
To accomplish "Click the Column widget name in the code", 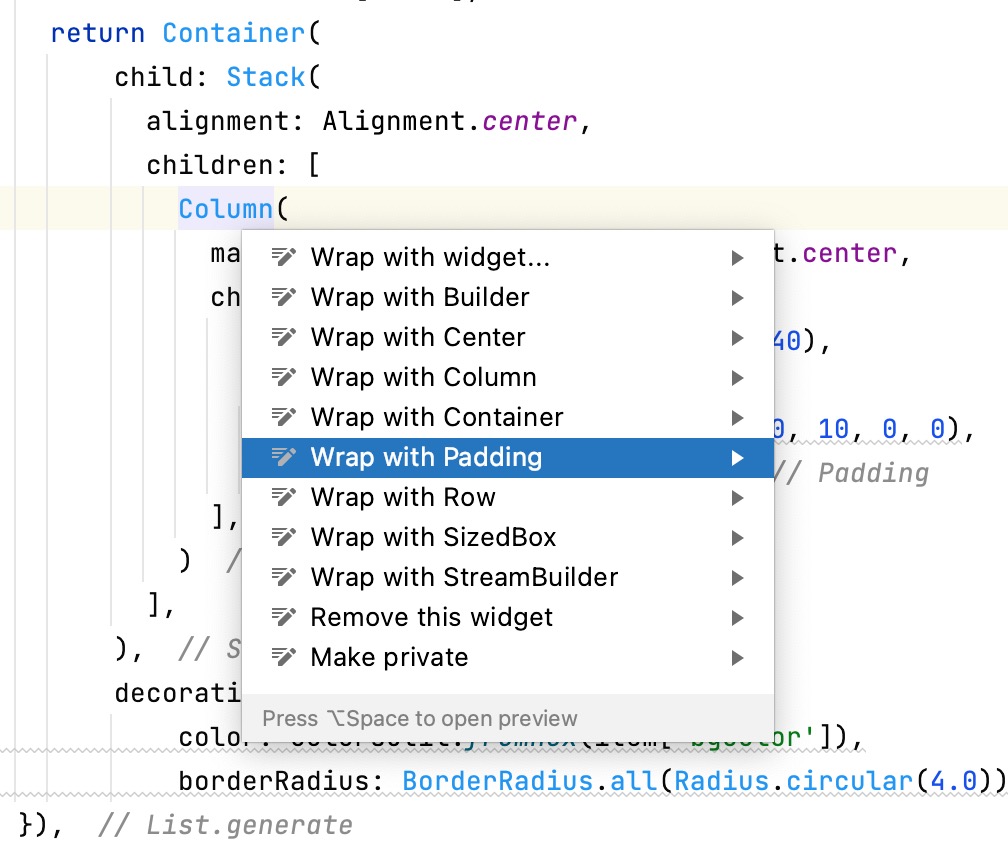I will tap(225, 209).
